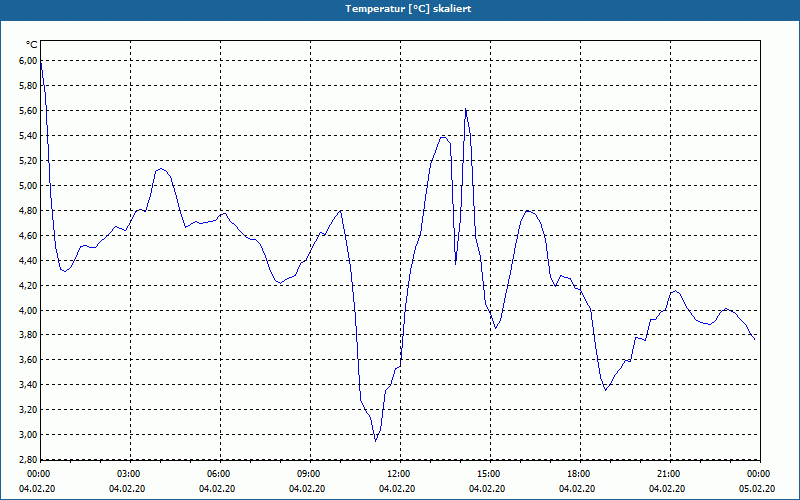Click the '04.02.20' date under 21:00
Viewport: 800px width, 500px height.
pos(667,489)
